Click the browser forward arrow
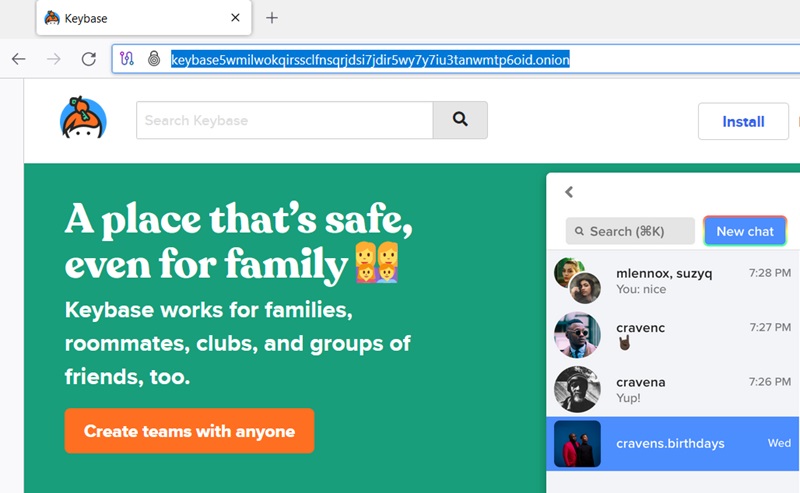The height and width of the screenshot is (493, 800). click(54, 59)
